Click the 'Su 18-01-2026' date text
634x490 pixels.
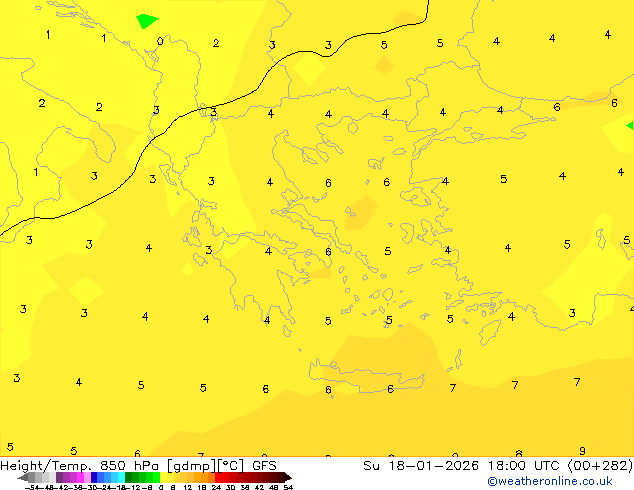click(x=421, y=466)
